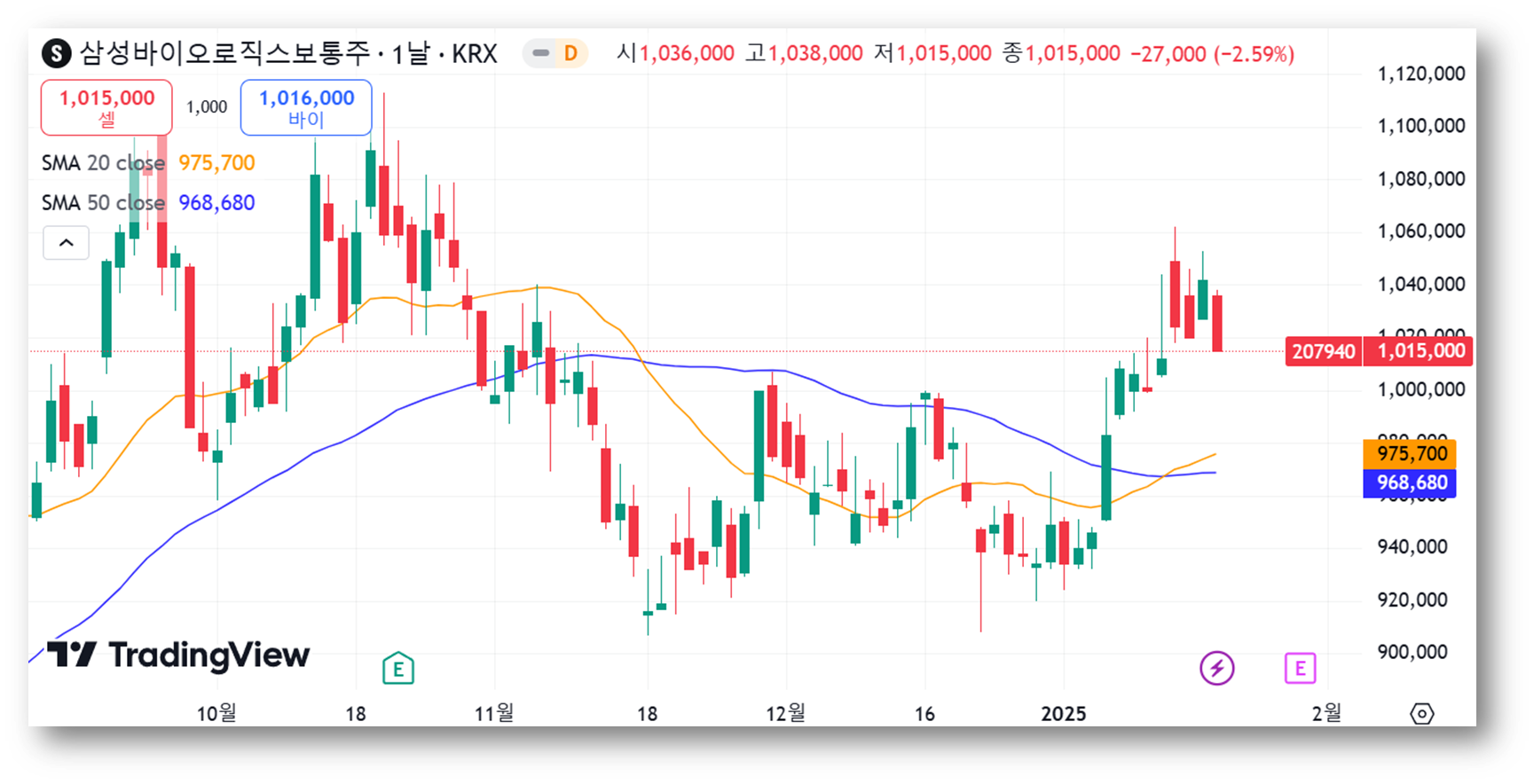Image resolution: width=1534 pixels, height=784 pixels.
Task: Click the open price 시 1,036,000
Action: tap(675, 53)
